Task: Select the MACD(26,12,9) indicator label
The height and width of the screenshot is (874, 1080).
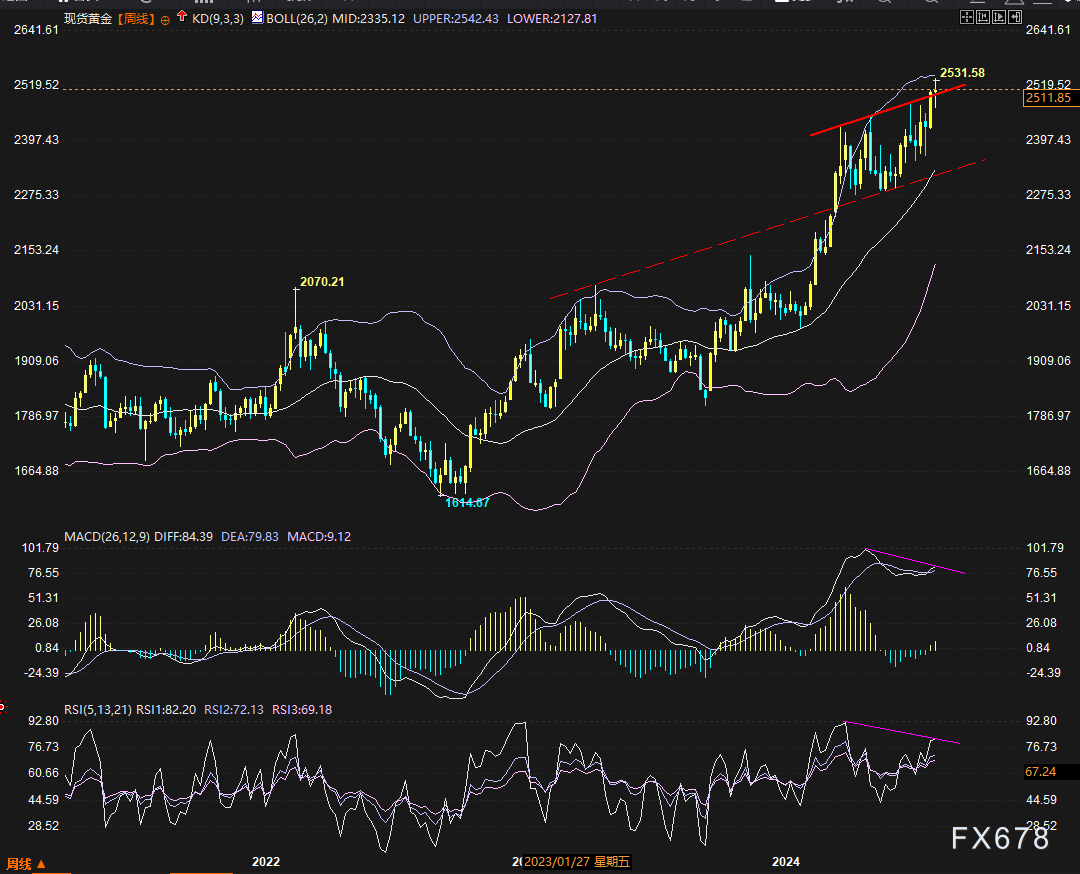Action: tap(107, 537)
